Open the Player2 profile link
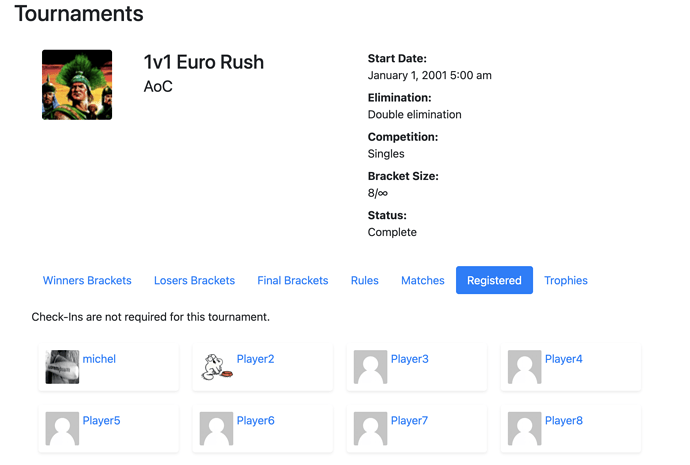The width and height of the screenshot is (690, 465). pos(256,359)
